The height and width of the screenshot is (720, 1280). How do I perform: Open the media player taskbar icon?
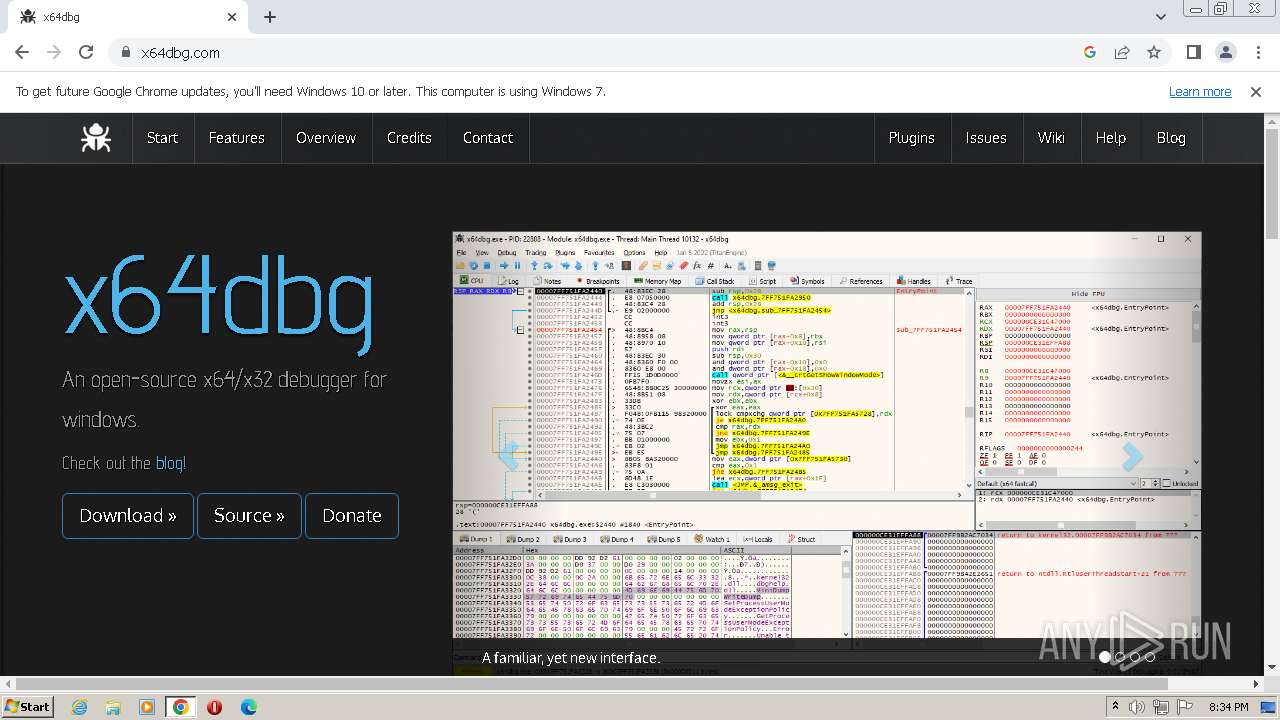tap(147, 707)
